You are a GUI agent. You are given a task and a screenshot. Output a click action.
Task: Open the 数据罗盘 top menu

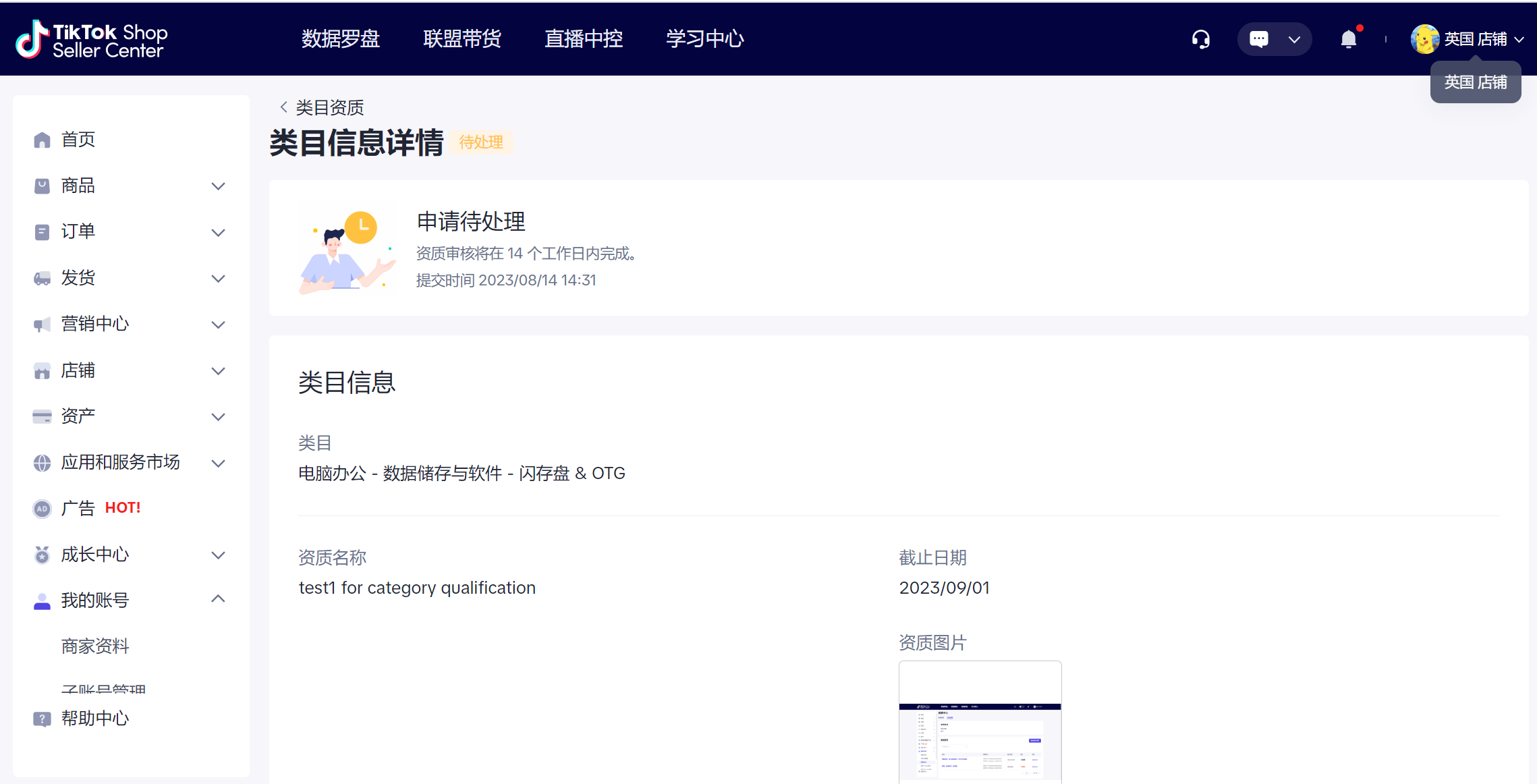pyautogui.click(x=340, y=39)
